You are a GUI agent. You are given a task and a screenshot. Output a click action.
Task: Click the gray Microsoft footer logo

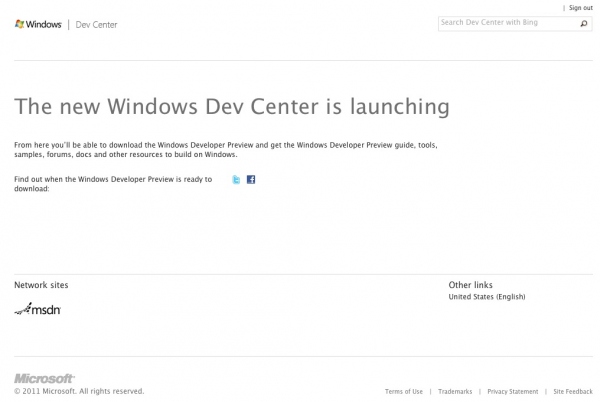tap(44, 378)
